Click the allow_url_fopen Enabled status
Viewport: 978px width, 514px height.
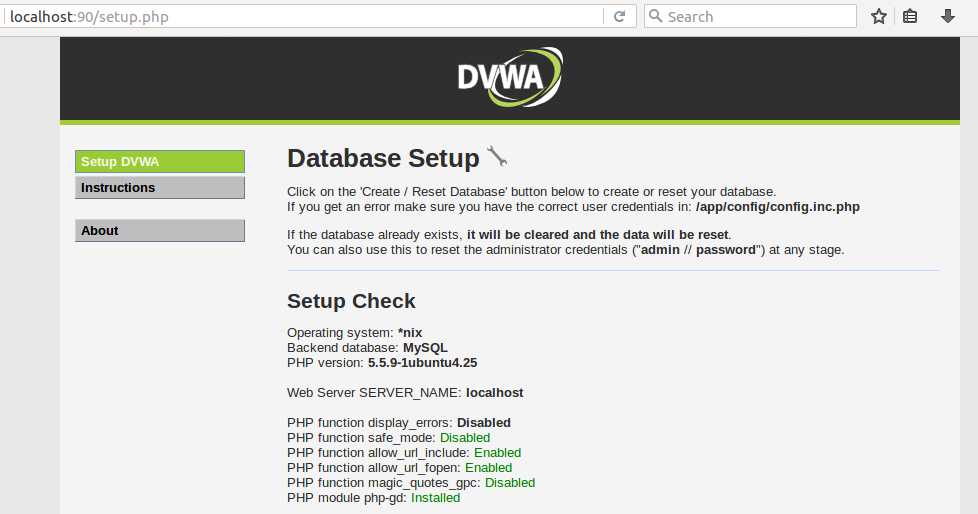pyautogui.click(x=488, y=468)
